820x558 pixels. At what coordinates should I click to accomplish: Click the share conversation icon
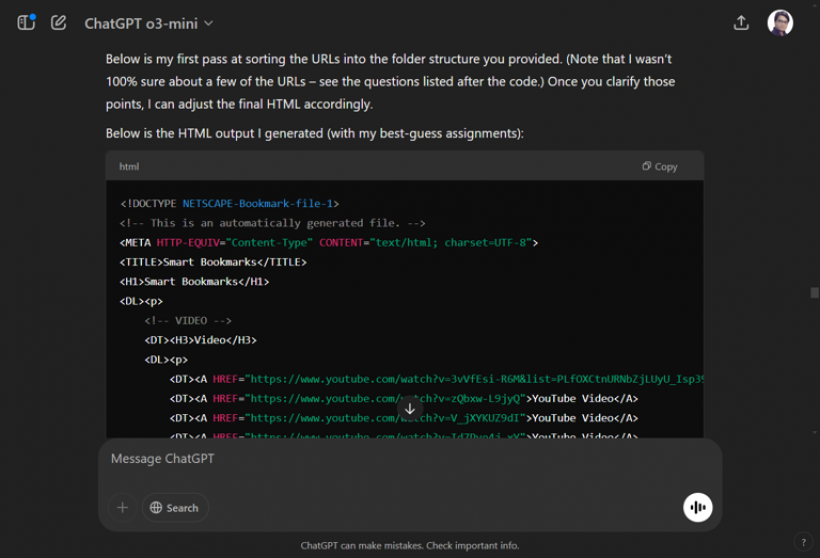coord(741,23)
